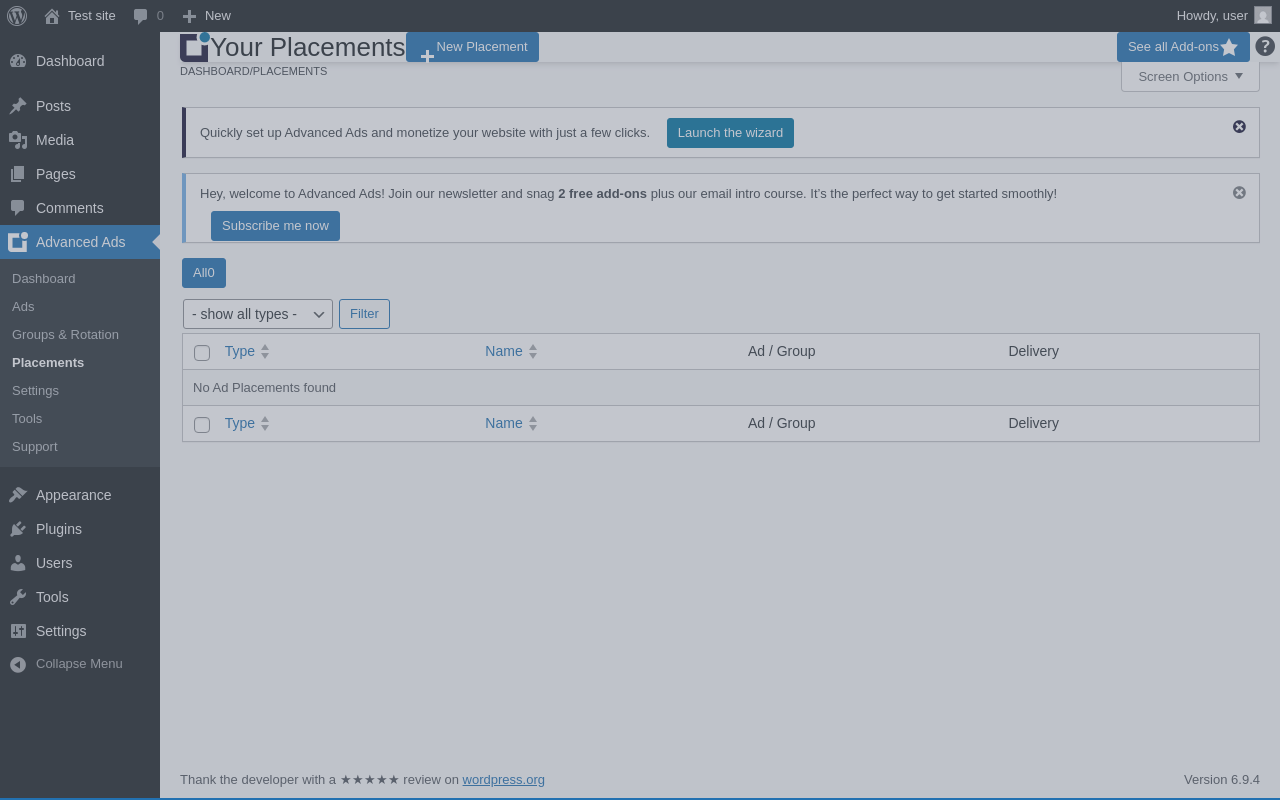The width and height of the screenshot is (1280, 800).
Task: Click the Version 6.9.4 footer text
Action: point(1222,780)
